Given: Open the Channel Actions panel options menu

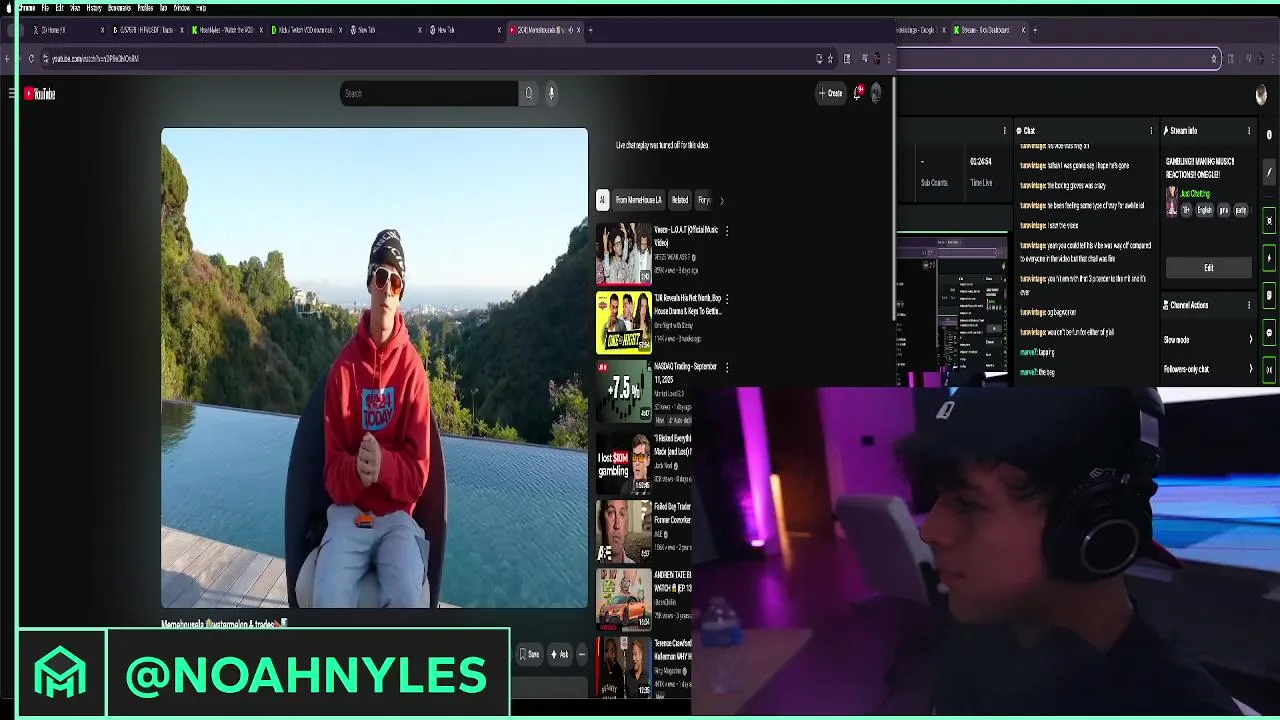Looking at the screenshot, I should (x=1248, y=305).
